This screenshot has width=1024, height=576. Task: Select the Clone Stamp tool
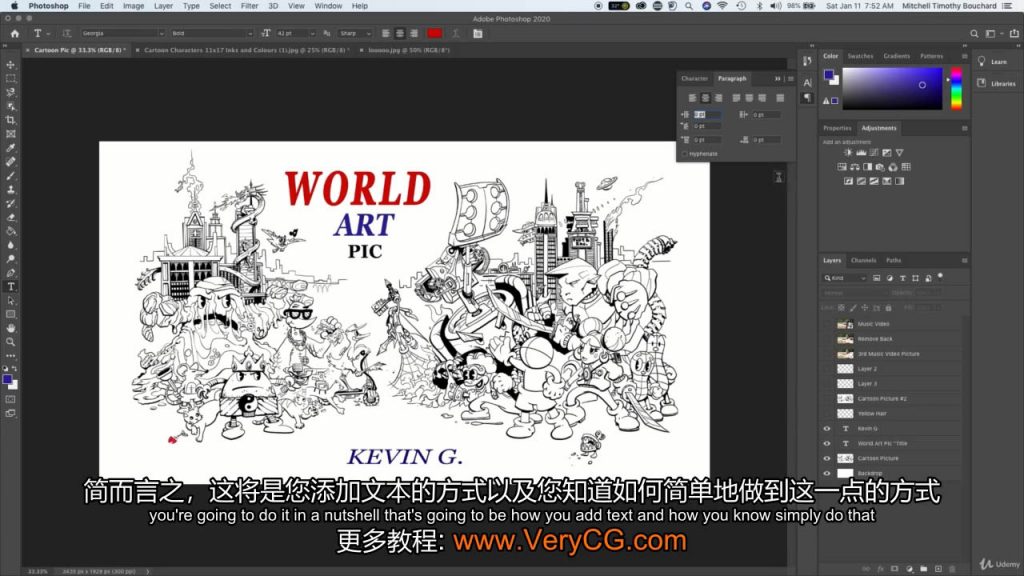[x=10, y=189]
